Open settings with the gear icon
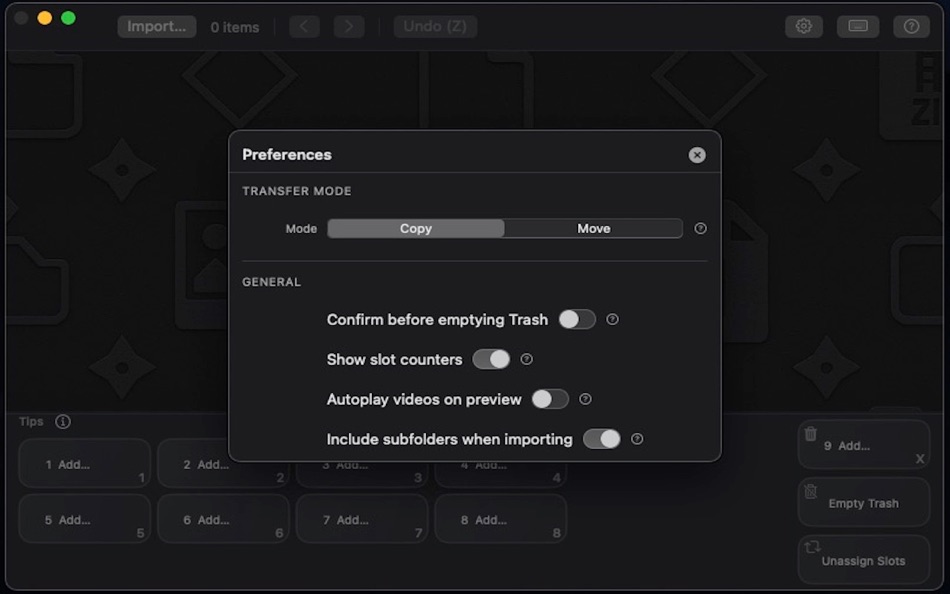The image size is (950, 594). pyautogui.click(x=804, y=26)
